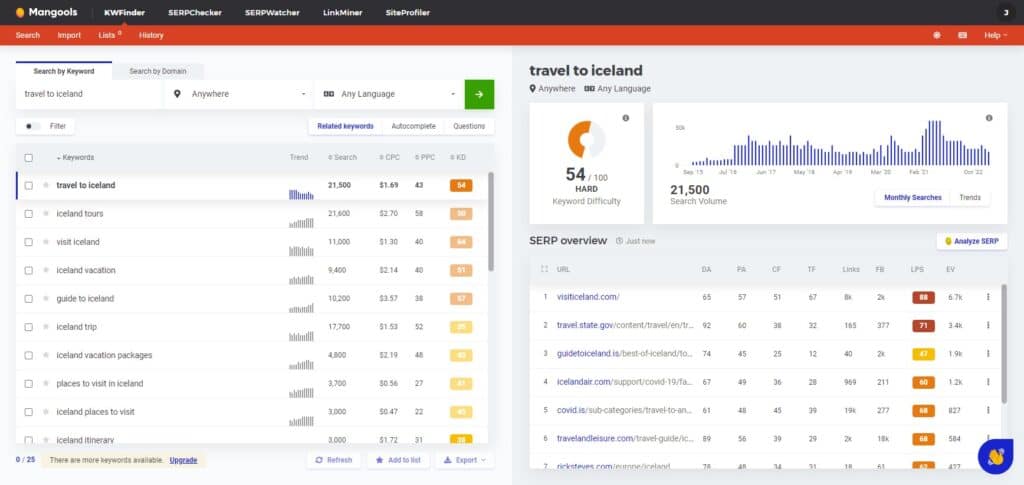Sort by Keywords column header

tap(75, 157)
